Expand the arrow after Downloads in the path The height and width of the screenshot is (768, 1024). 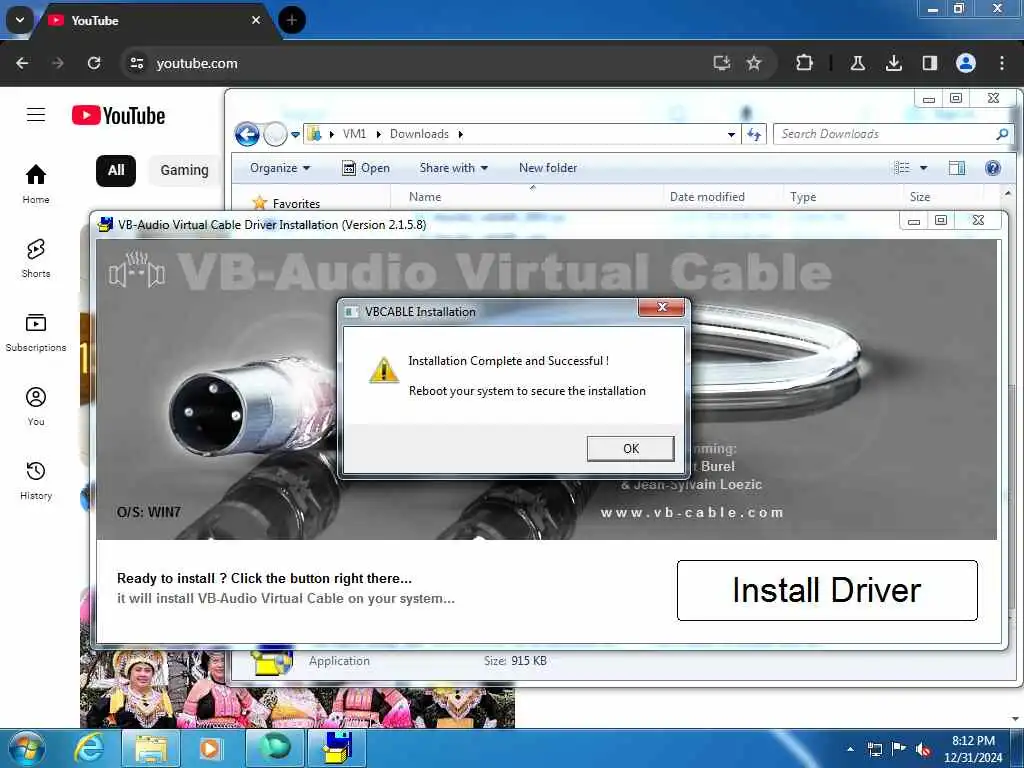tap(460, 135)
